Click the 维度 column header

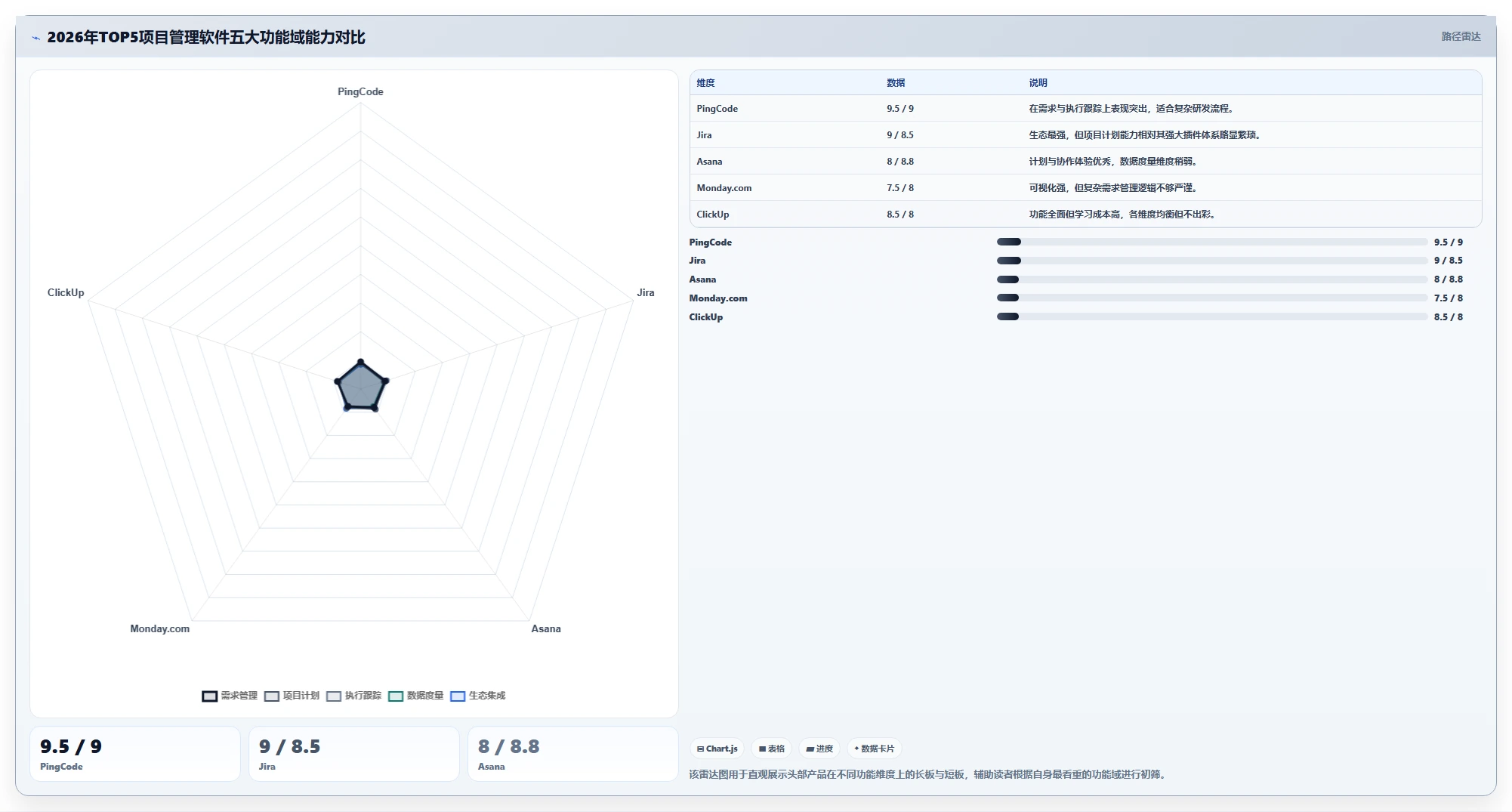[x=705, y=83]
